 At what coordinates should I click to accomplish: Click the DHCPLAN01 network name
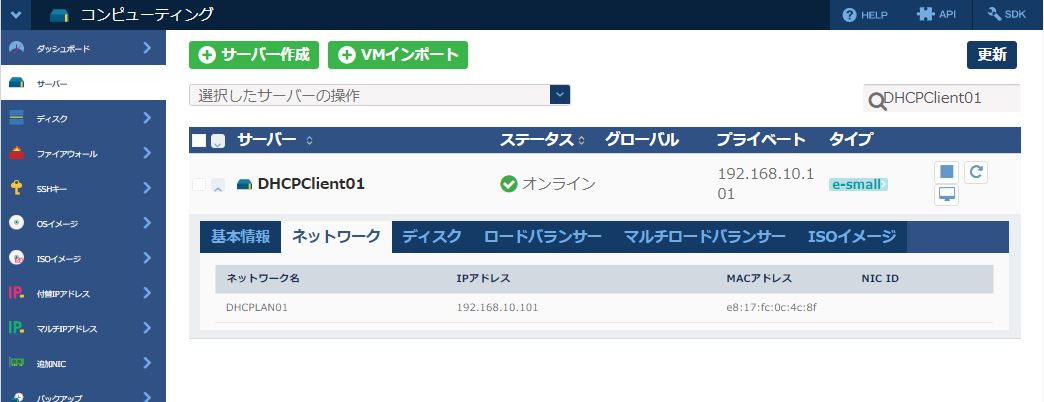pos(257,308)
